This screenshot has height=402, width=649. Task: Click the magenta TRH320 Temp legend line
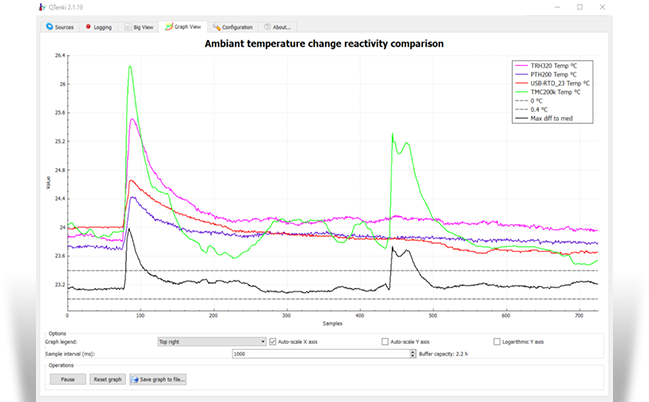pos(521,64)
